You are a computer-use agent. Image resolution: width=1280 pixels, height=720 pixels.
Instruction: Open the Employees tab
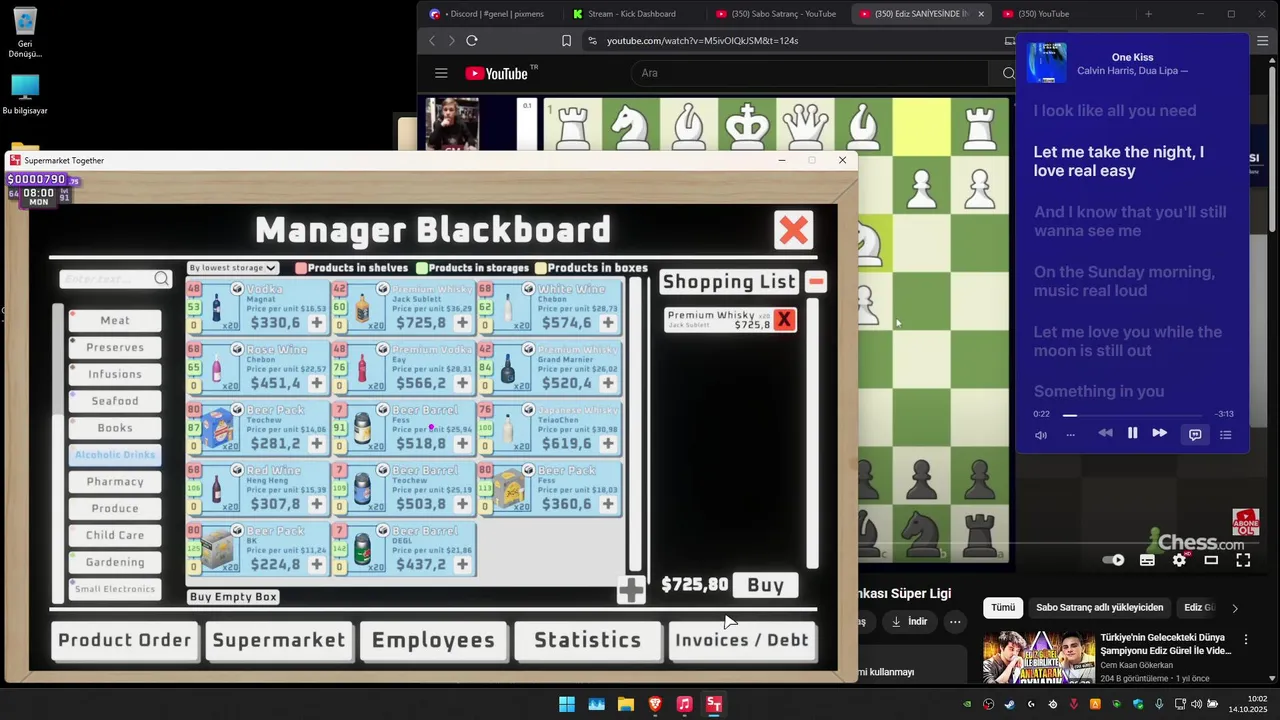[433, 641]
